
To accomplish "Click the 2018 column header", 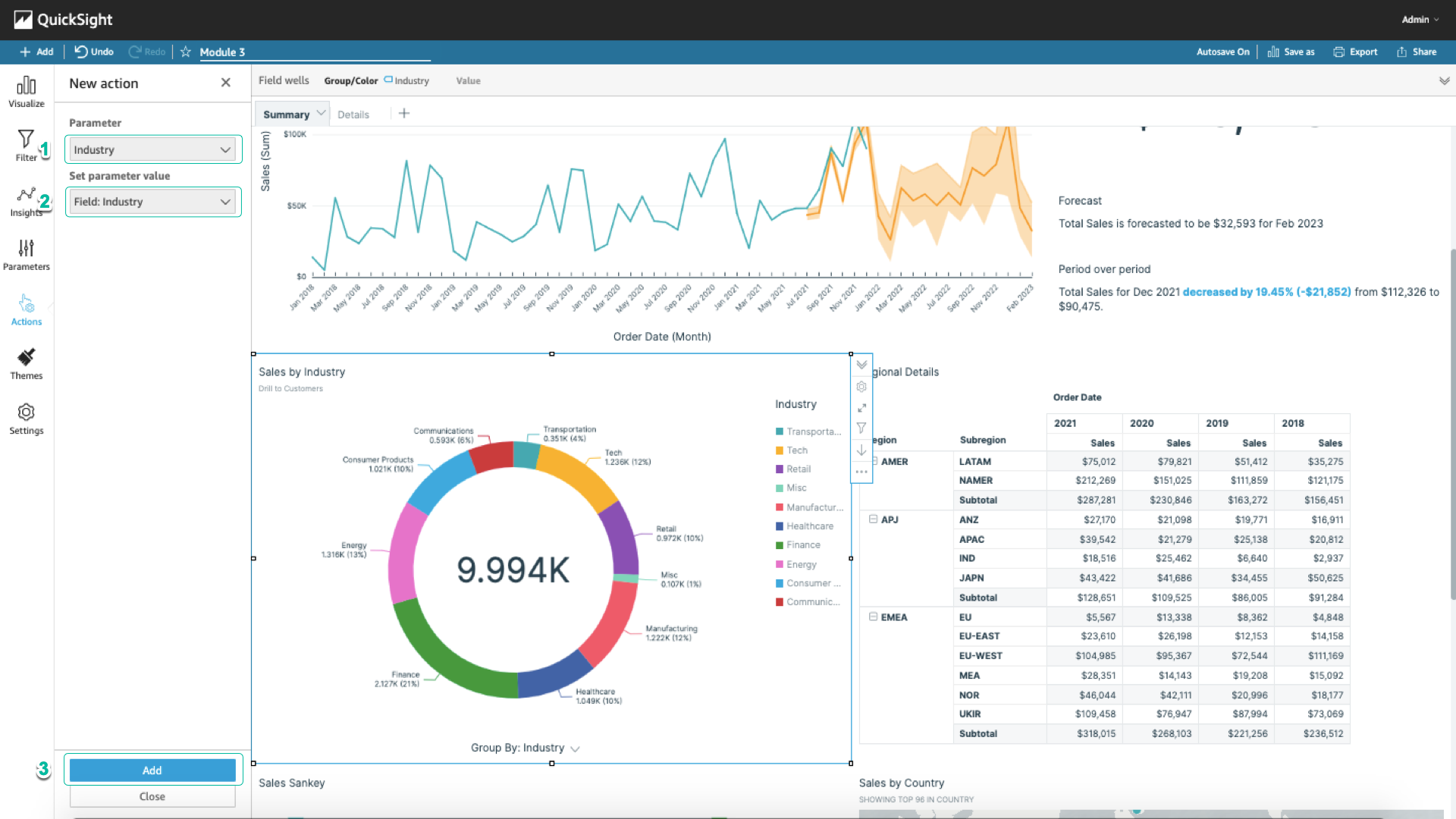I will click(1312, 423).
